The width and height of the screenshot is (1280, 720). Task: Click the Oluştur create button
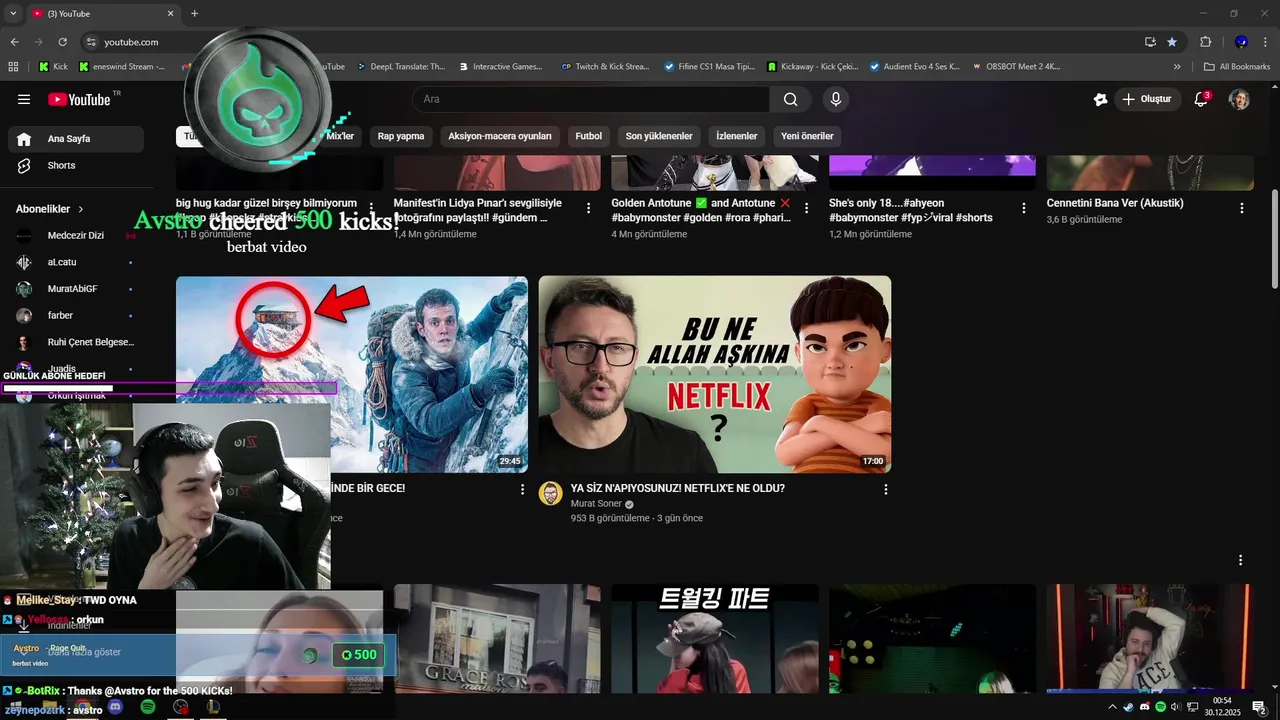pyautogui.click(x=1146, y=99)
